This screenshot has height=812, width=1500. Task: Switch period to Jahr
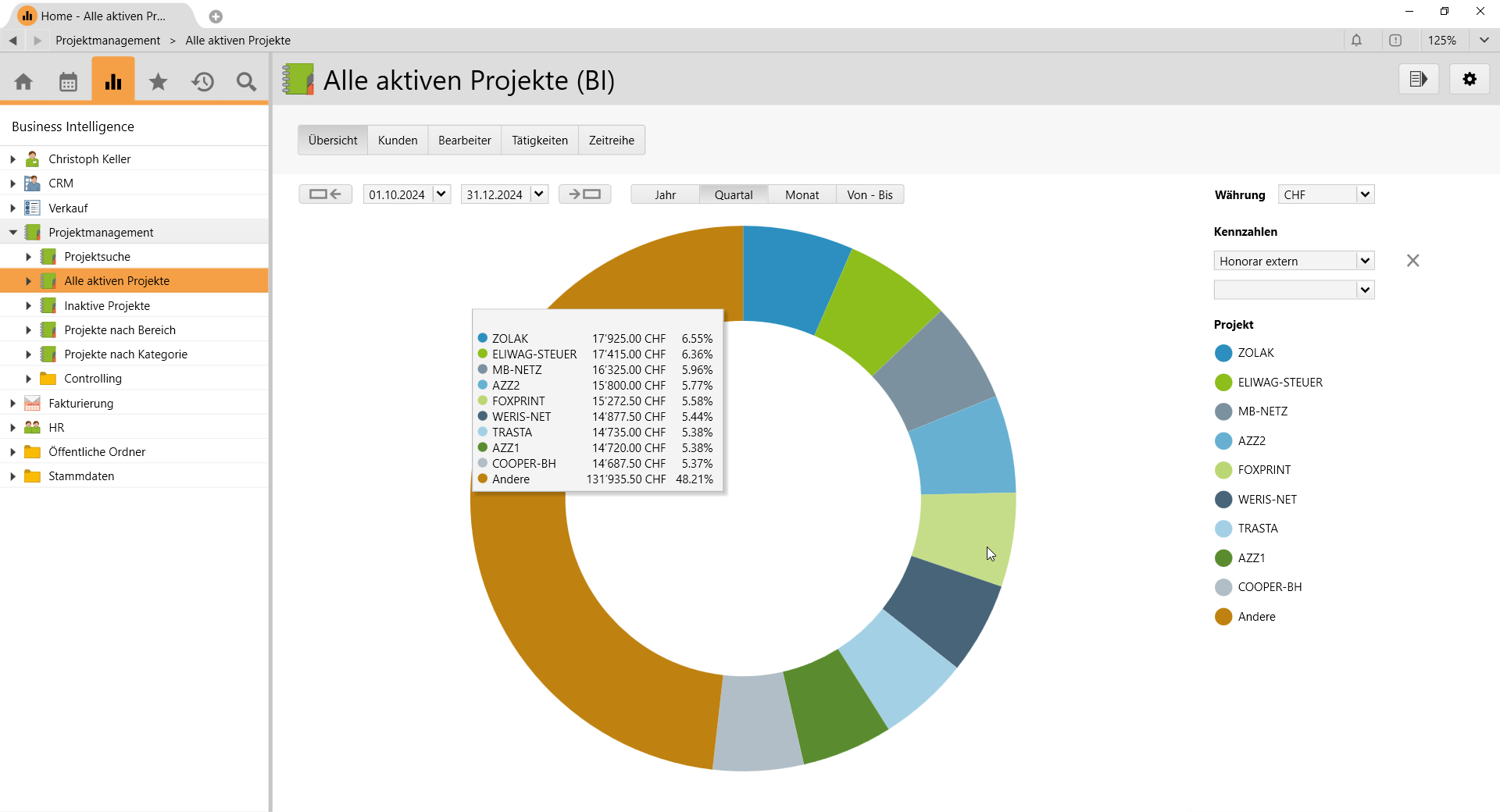[665, 195]
